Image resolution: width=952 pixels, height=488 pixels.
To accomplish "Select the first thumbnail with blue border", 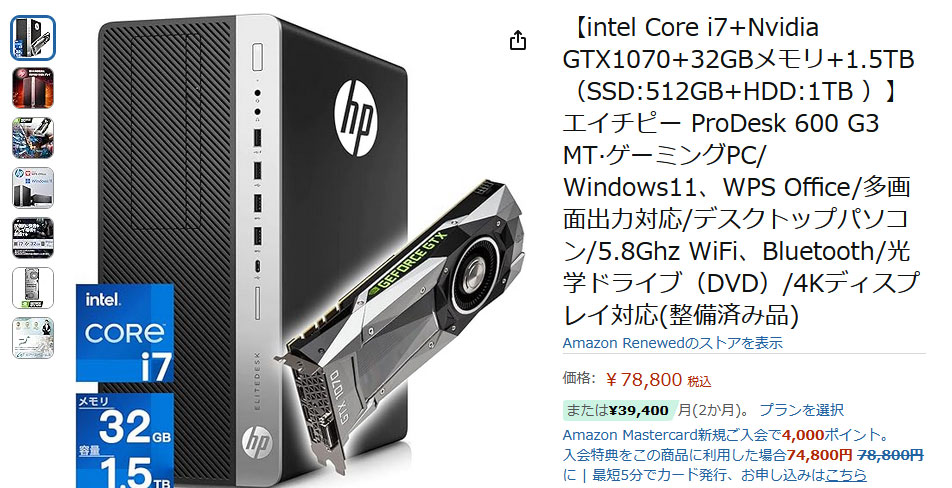I will 33,38.
